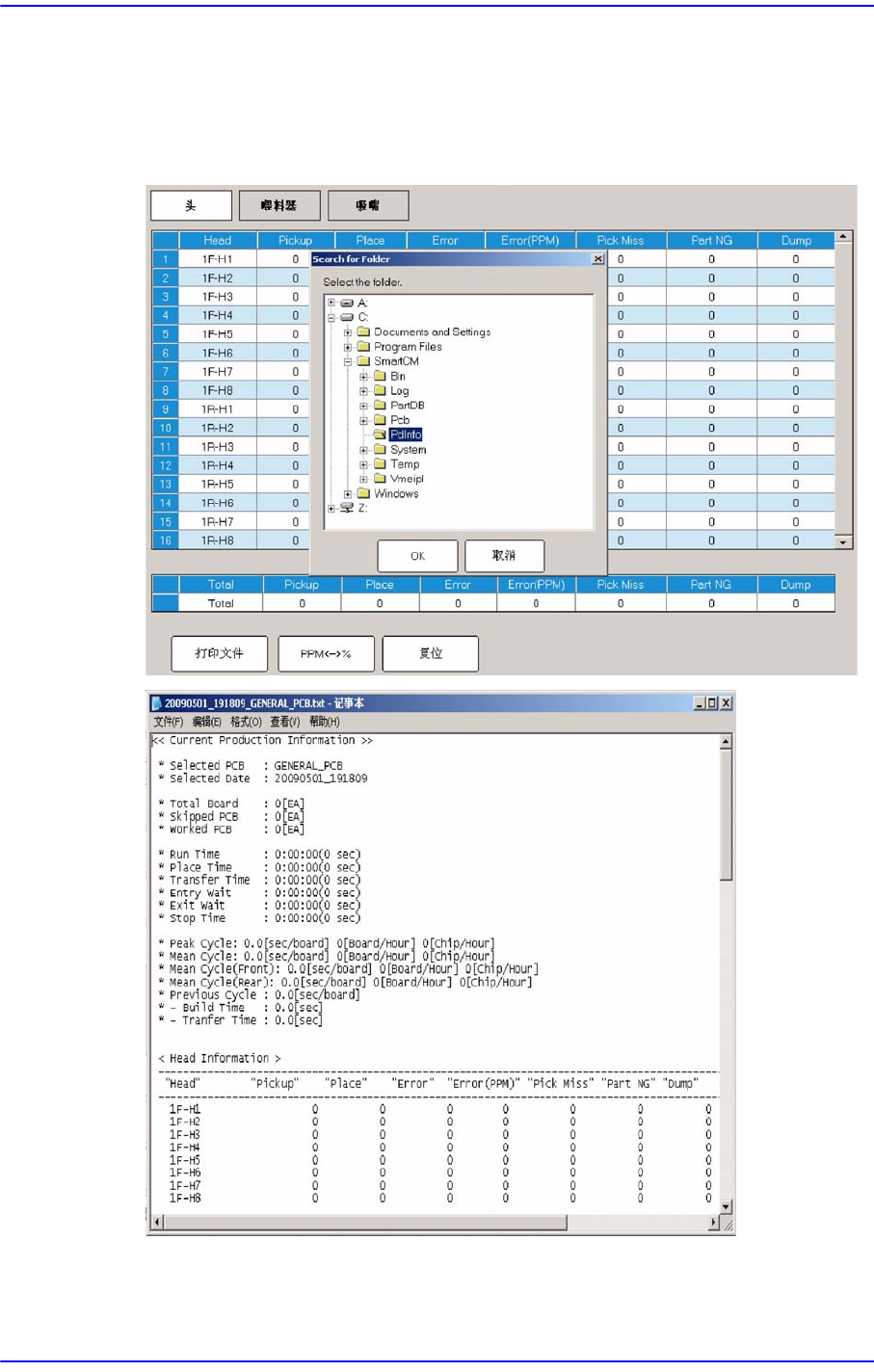
Task: Expand the Log folder node
Action: [x=364, y=391]
